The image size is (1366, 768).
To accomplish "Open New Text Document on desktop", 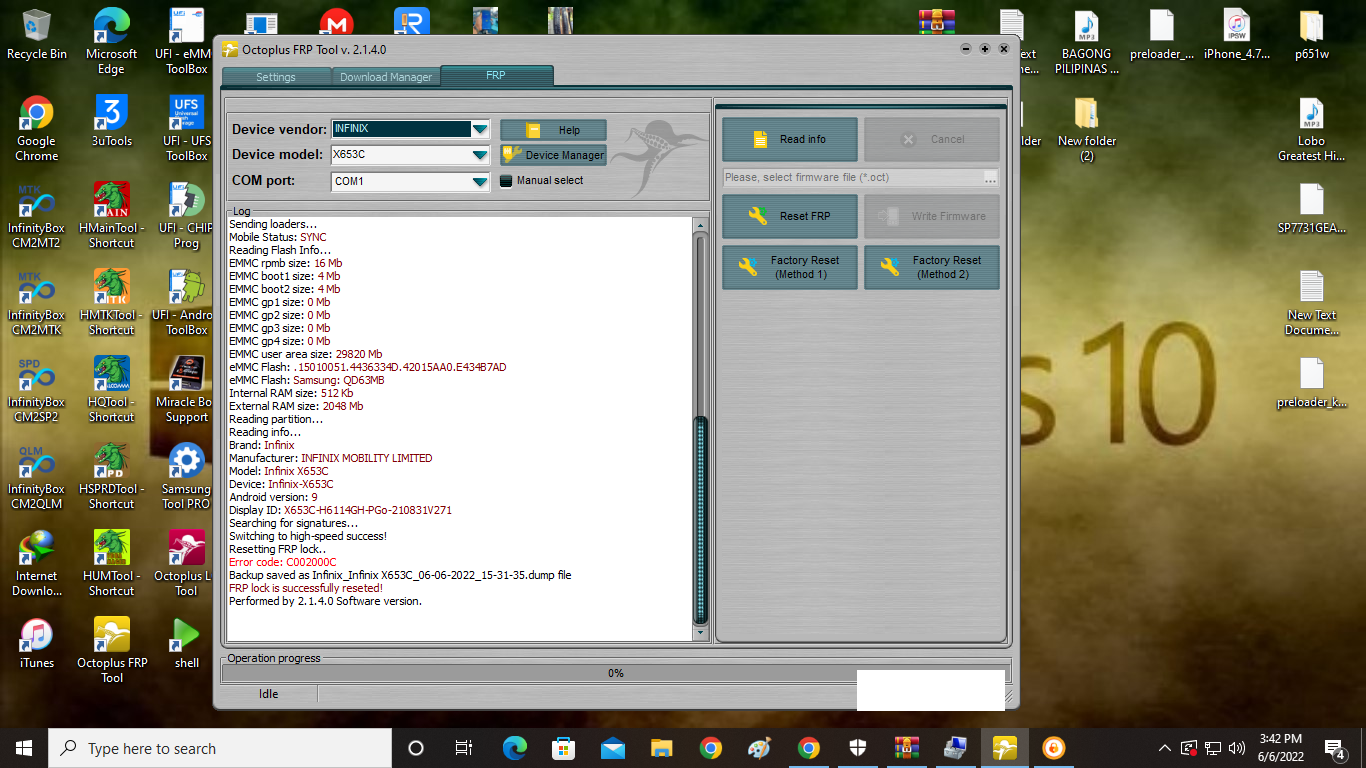I will (x=1312, y=302).
